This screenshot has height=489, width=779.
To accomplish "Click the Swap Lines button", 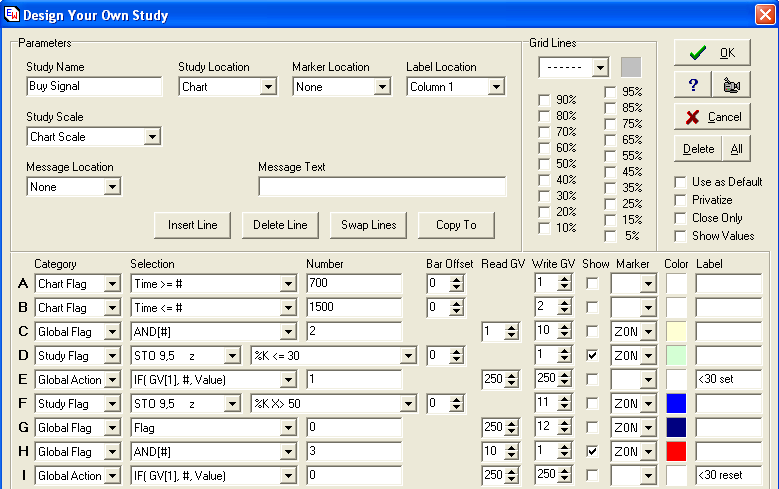I will pos(369,225).
